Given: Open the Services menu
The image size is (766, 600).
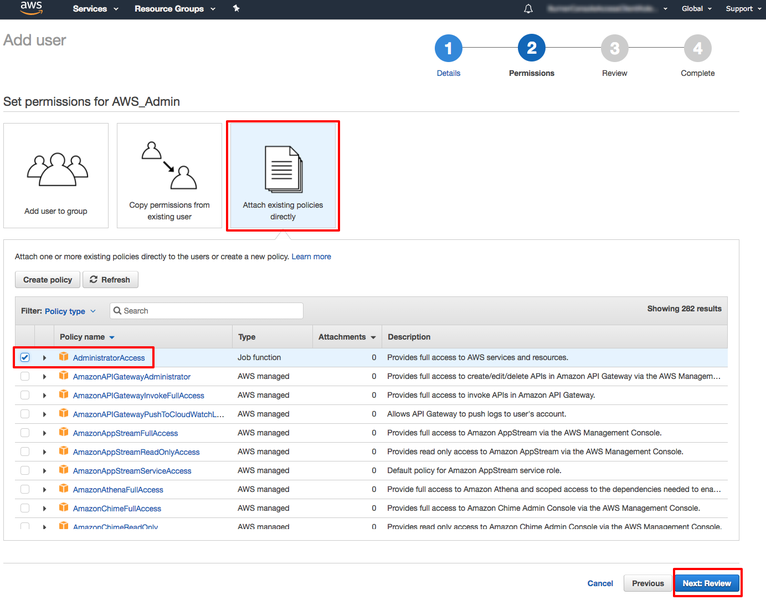Looking at the screenshot, I should (x=95, y=9).
